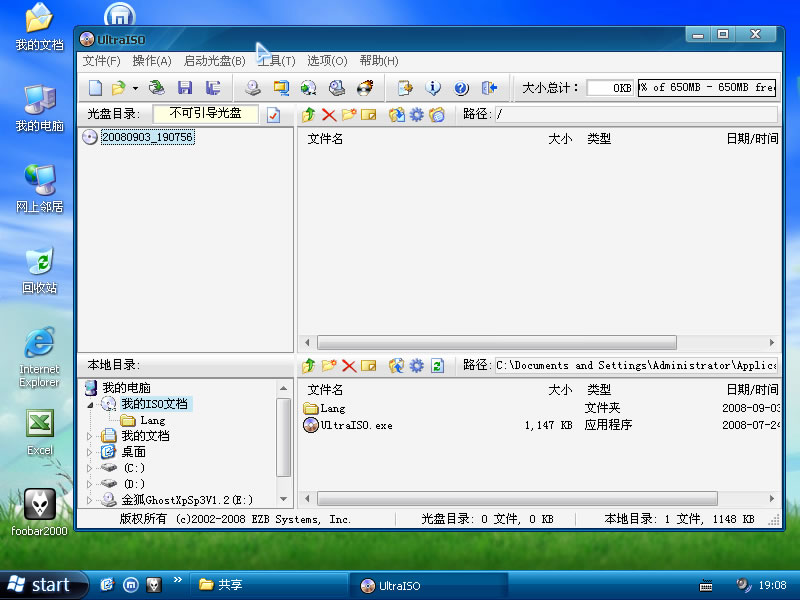Click the Add to image icon in local toolbar
Viewport: 800px width, 600px height.
396,365
